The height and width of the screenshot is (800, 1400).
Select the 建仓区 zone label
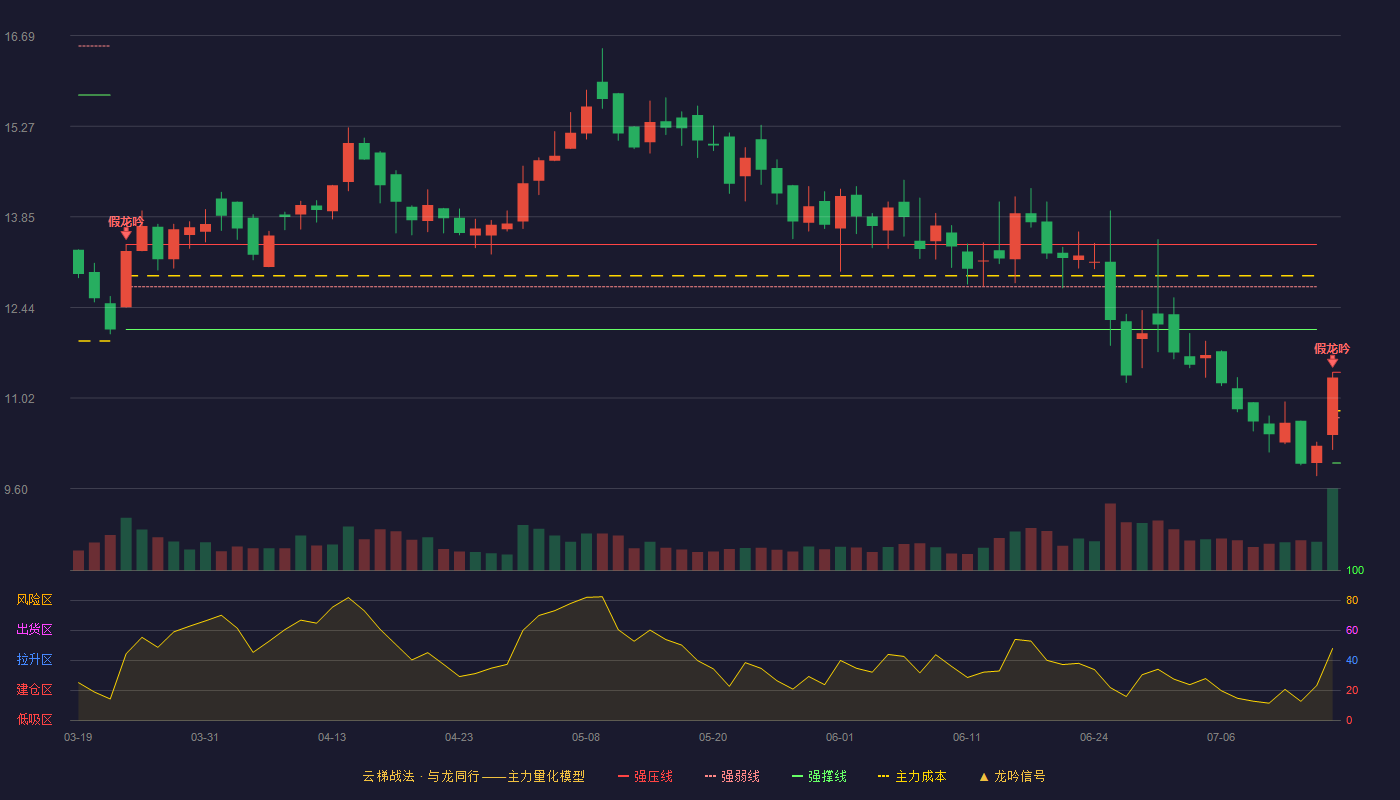point(34,690)
